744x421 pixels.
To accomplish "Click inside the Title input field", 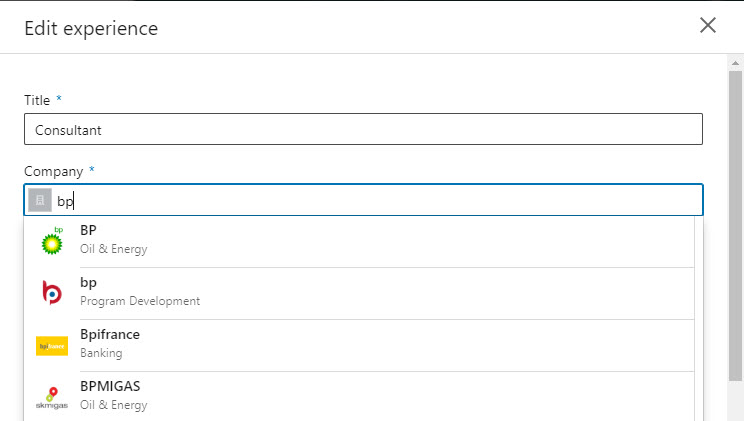I will [363, 129].
